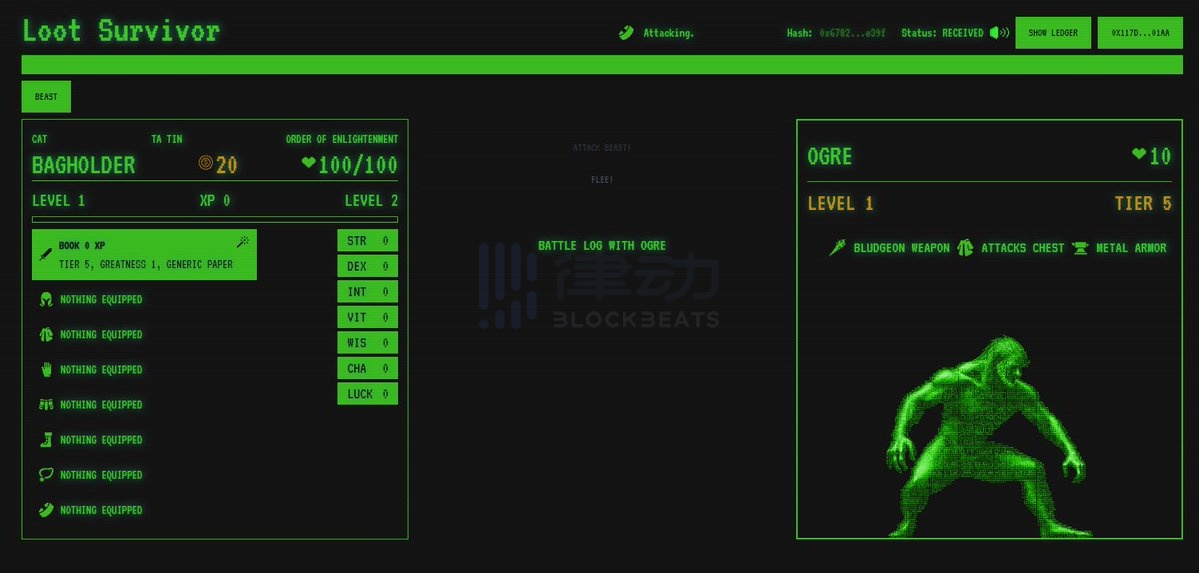Click the helmet slot icon
Screen dimensions: 1199x573
46,299
